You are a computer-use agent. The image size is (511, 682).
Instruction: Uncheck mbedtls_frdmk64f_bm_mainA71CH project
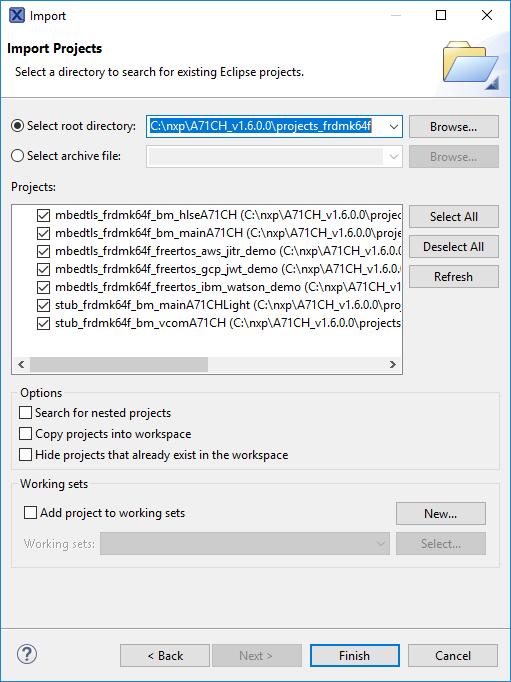pos(43,233)
